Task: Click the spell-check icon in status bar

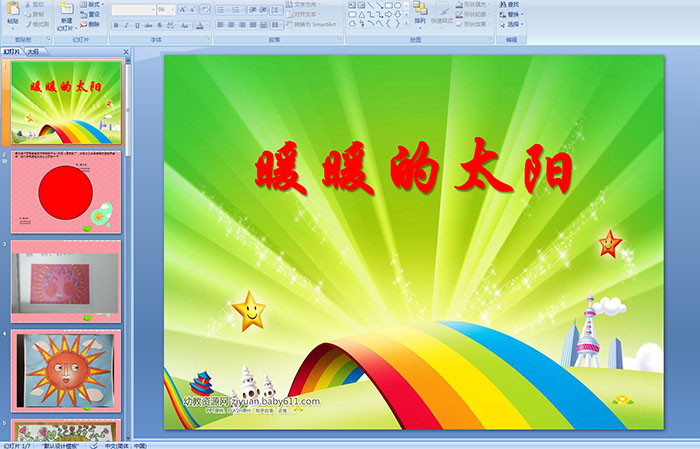Action: [x=94, y=445]
